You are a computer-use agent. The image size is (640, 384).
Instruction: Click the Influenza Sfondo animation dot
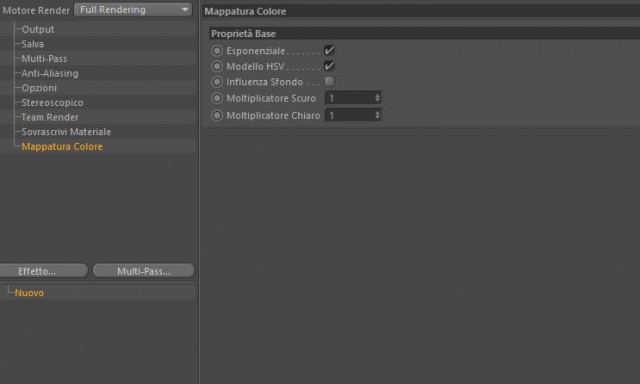click(217, 82)
